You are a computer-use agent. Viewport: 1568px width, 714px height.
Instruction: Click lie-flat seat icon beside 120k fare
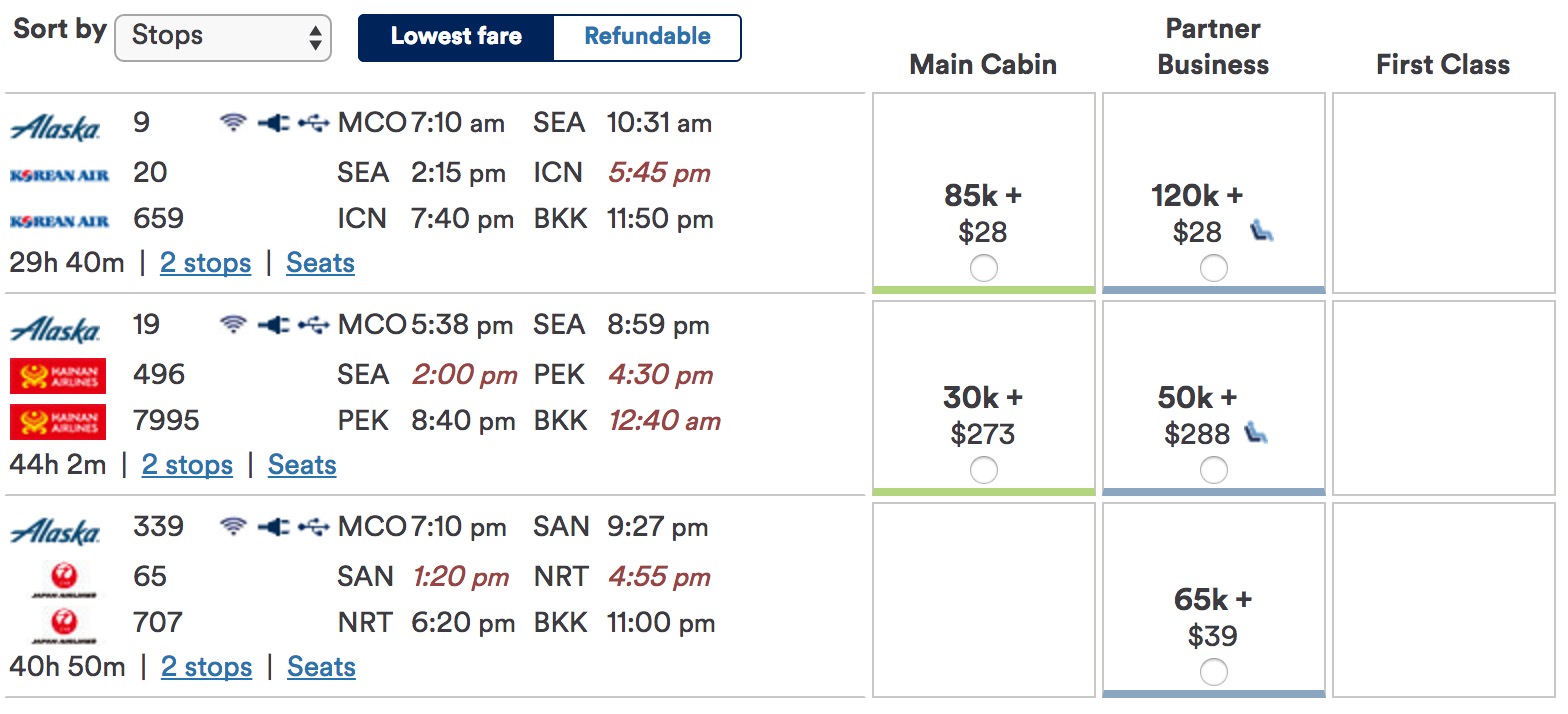coord(1262,233)
